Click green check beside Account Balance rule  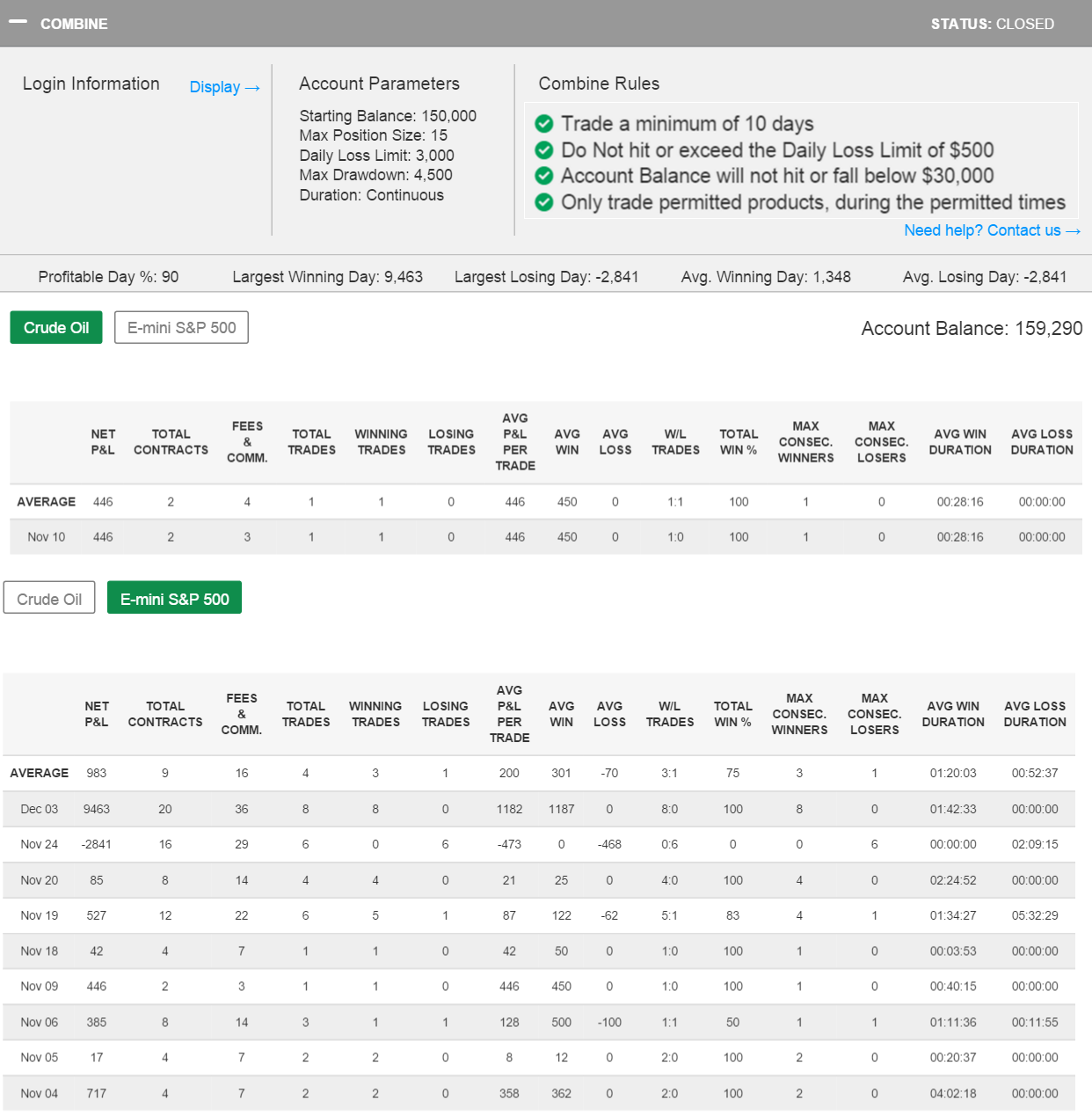coord(544,176)
